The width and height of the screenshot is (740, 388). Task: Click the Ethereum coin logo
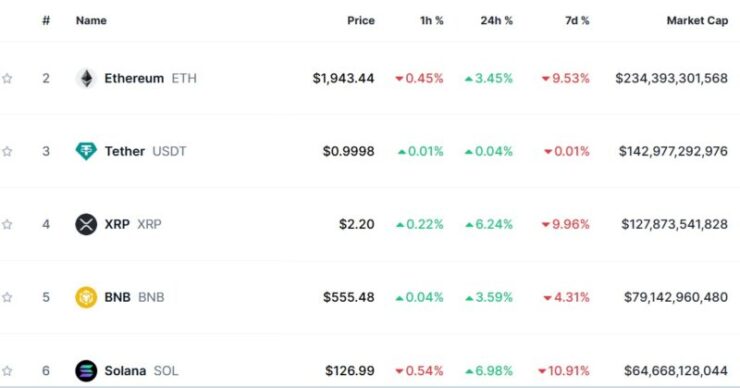(x=86, y=78)
